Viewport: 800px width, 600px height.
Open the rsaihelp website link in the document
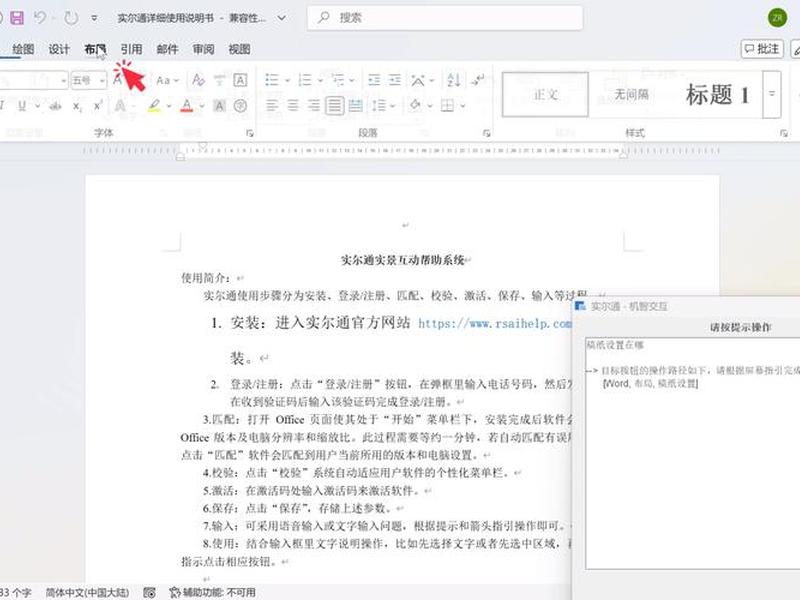494,323
